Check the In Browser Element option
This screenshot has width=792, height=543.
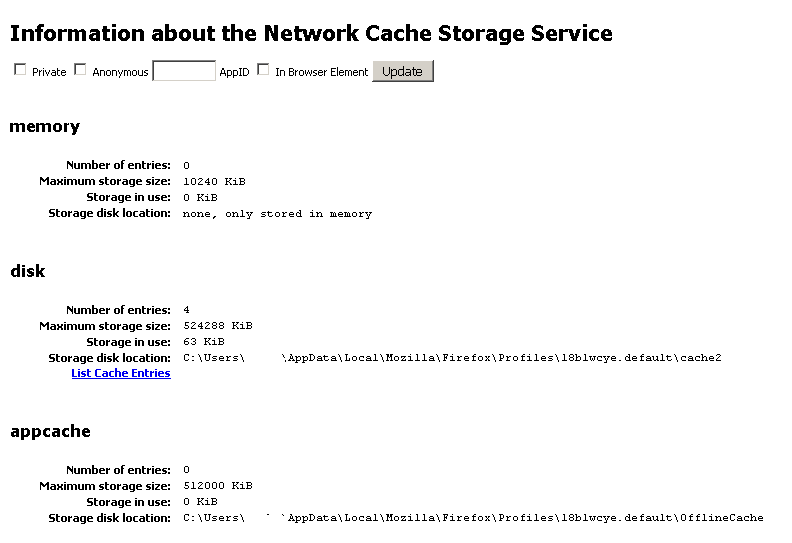coord(263,70)
